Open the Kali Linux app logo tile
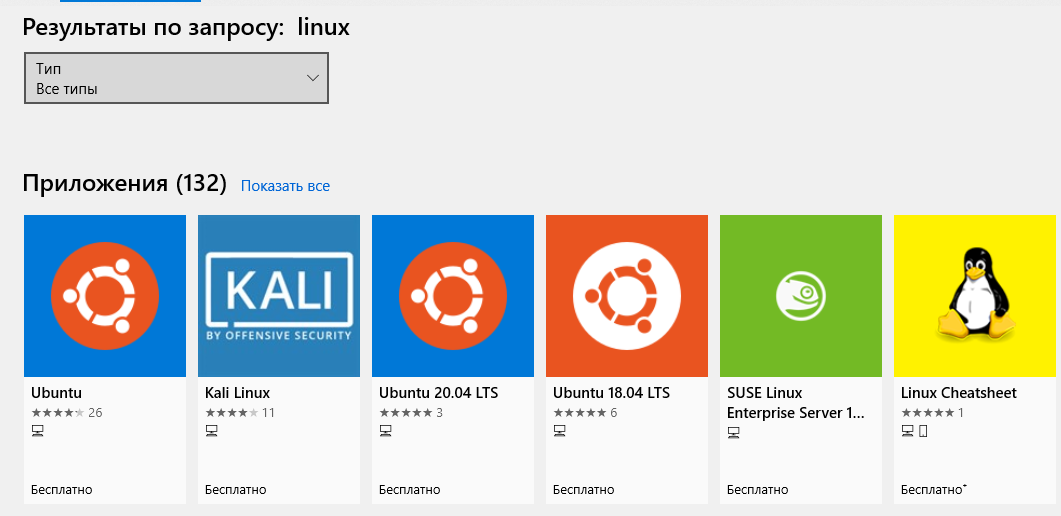 point(279,296)
